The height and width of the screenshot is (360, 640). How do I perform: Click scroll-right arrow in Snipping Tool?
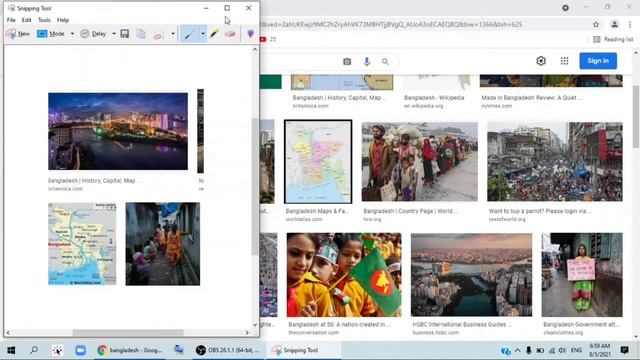247,333
